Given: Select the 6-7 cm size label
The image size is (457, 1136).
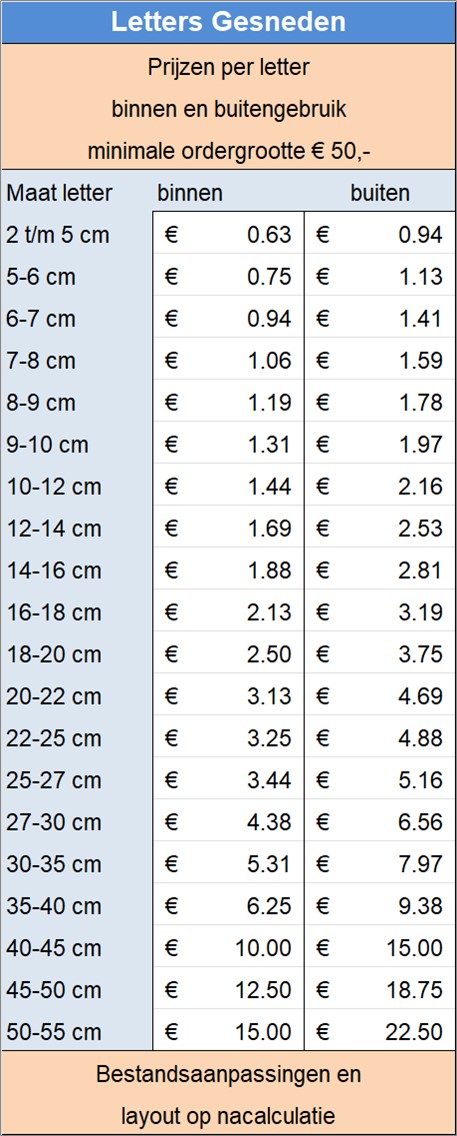Looking at the screenshot, I should click(41, 320).
